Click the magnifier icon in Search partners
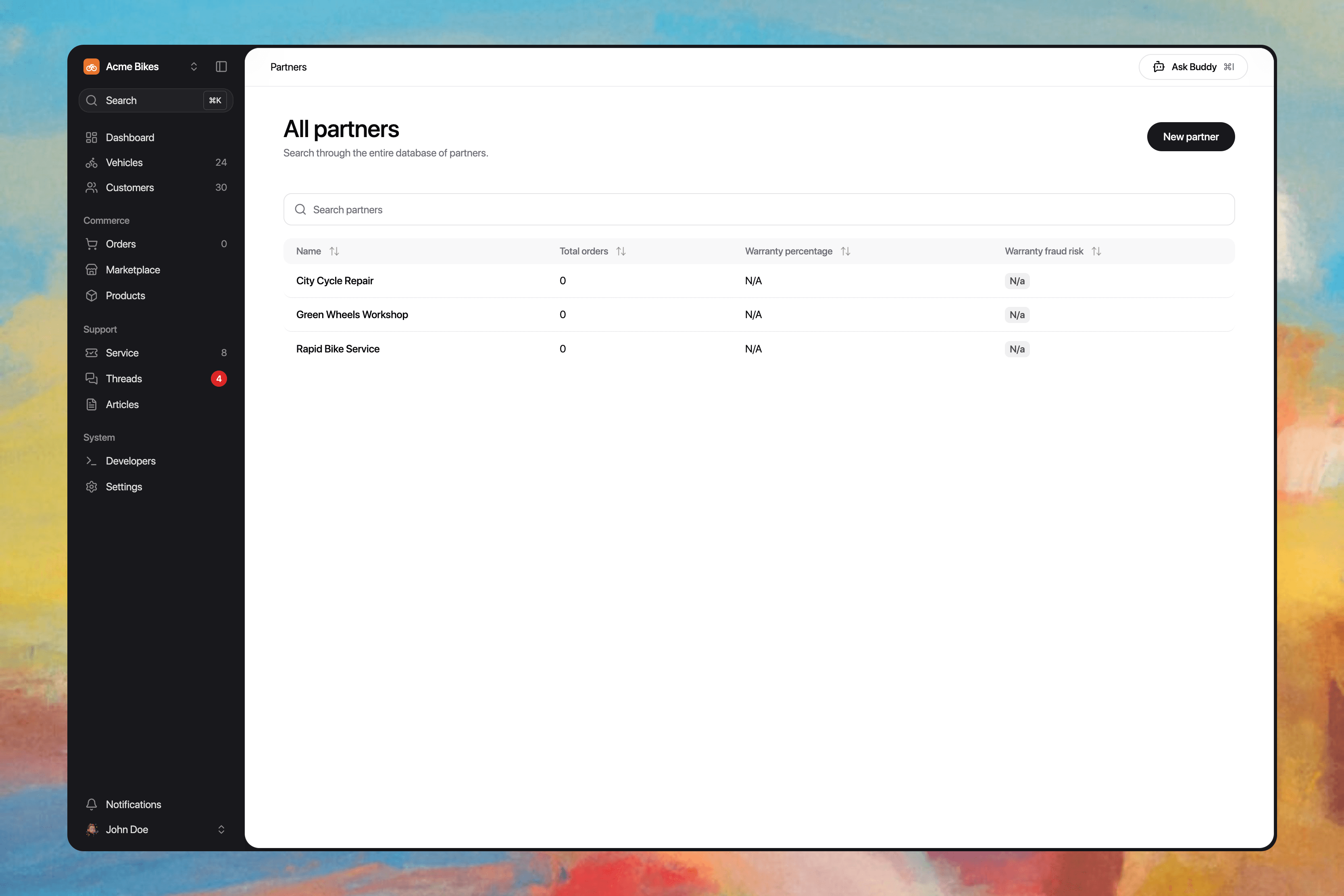This screenshot has height=896, width=1344. coord(300,209)
